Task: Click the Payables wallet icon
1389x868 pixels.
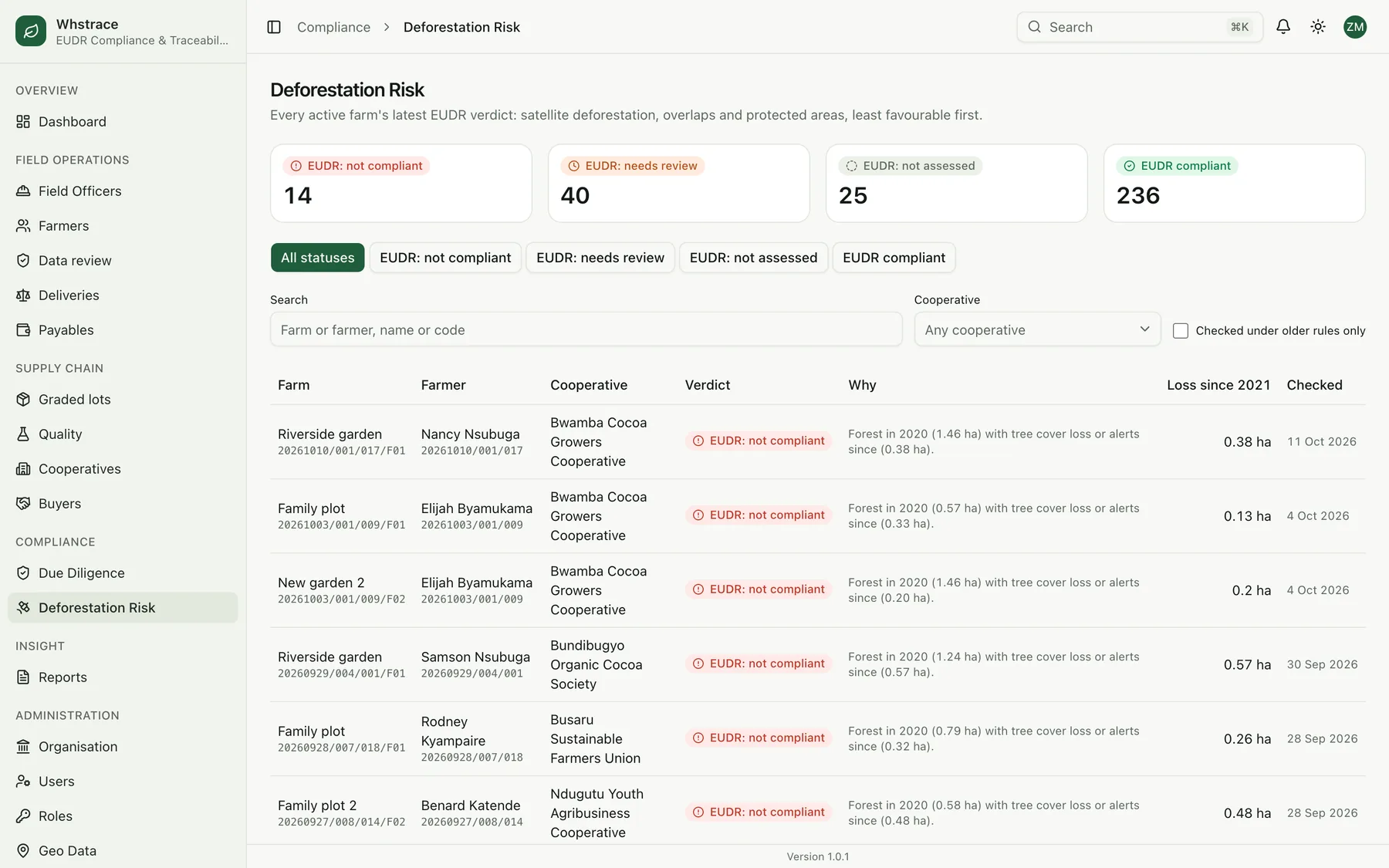Action: click(x=23, y=330)
